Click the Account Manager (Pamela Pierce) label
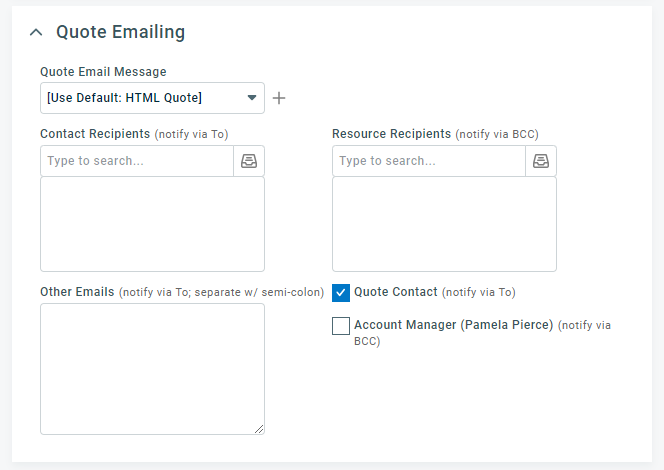This screenshot has height=470, width=664. tap(453, 325)
